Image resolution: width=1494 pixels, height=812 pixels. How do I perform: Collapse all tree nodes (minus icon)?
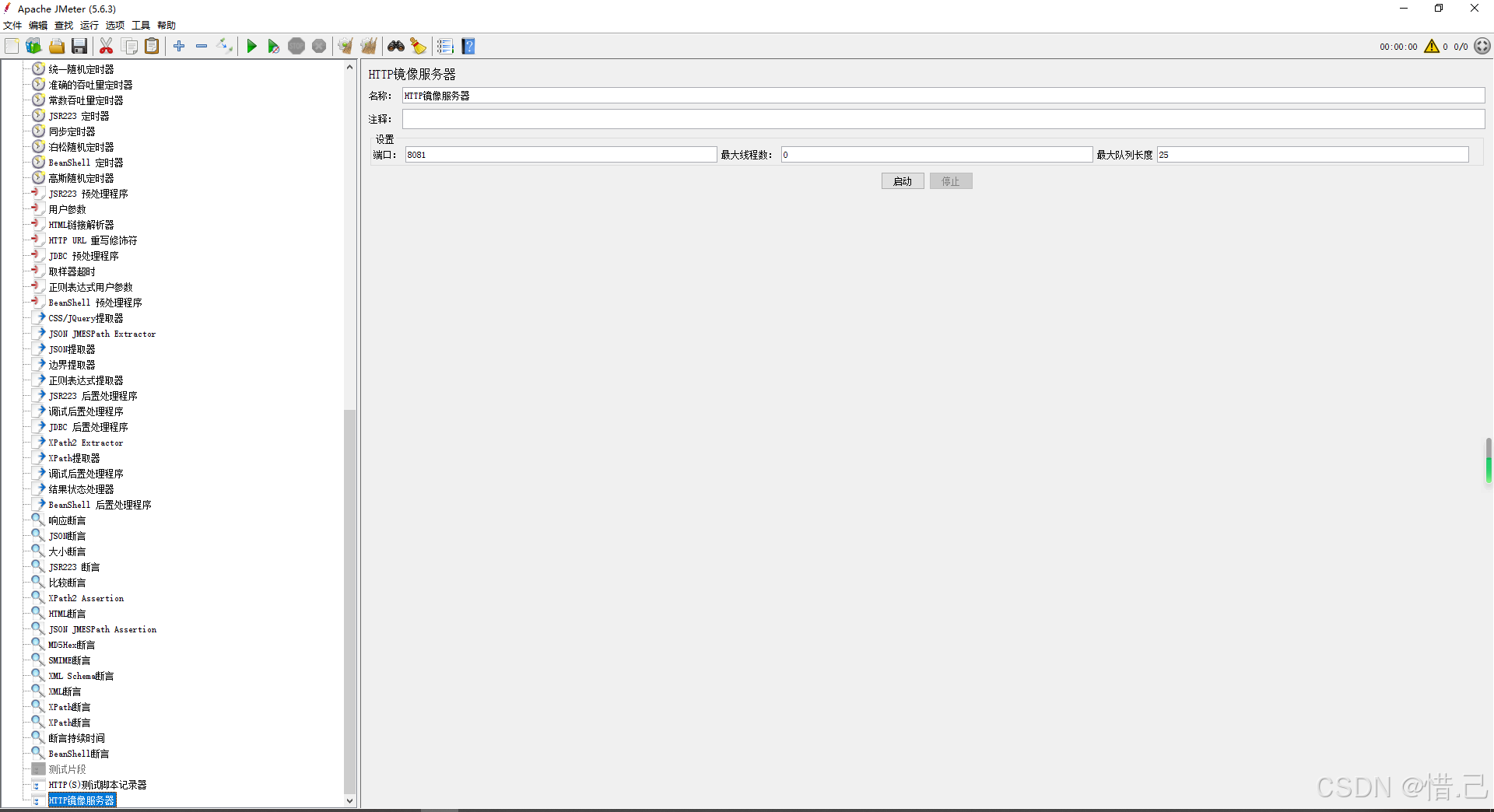click(202, 47)
